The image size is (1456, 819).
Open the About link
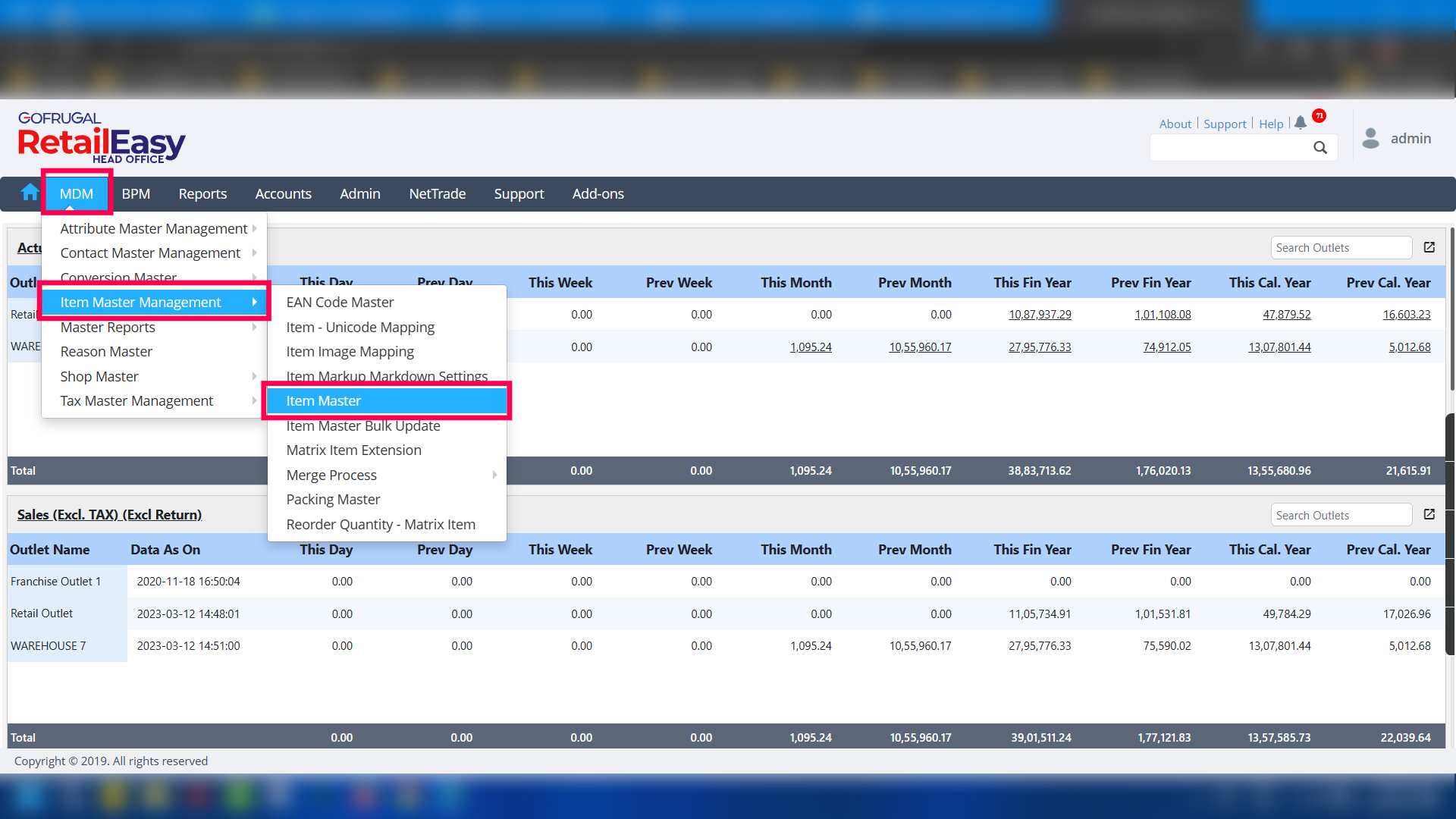coord(1175,124)
